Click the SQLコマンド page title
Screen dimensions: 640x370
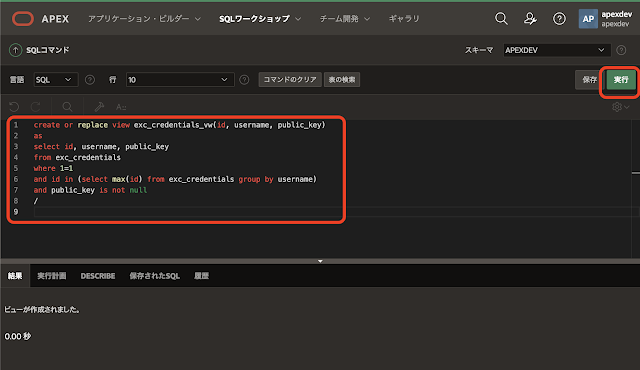click(48, 50)
